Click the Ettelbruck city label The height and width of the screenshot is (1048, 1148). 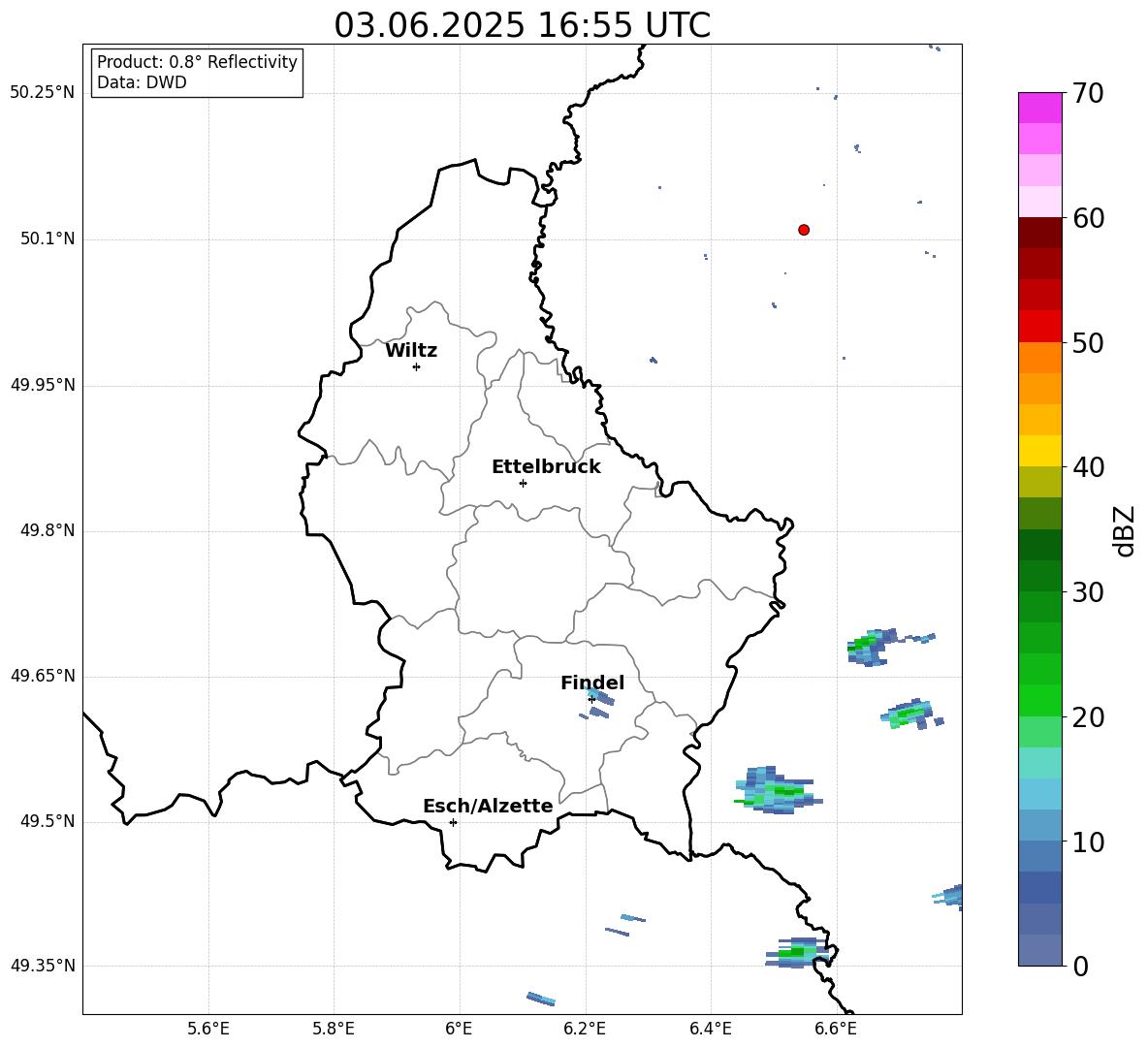(546, 467)
